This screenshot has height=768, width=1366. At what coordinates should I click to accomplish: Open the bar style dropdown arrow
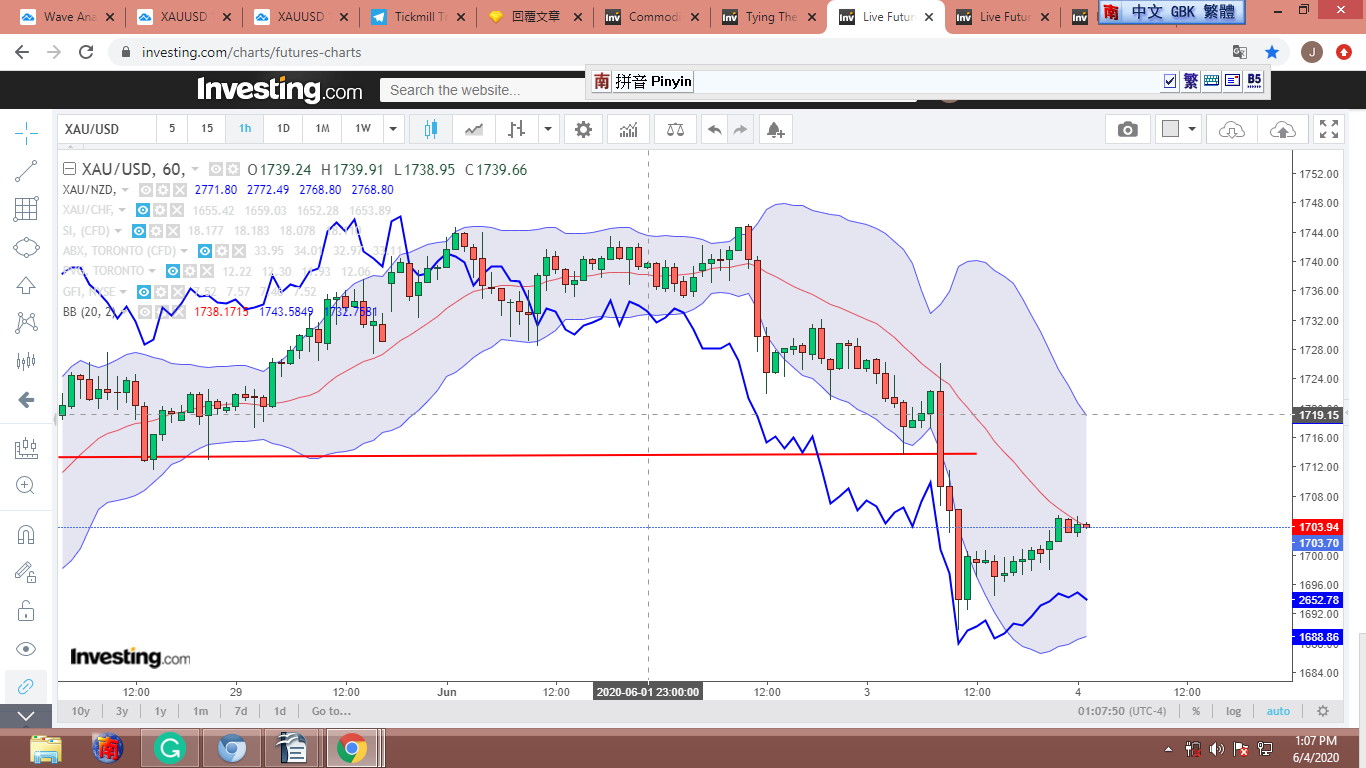[x=548, y=129]
